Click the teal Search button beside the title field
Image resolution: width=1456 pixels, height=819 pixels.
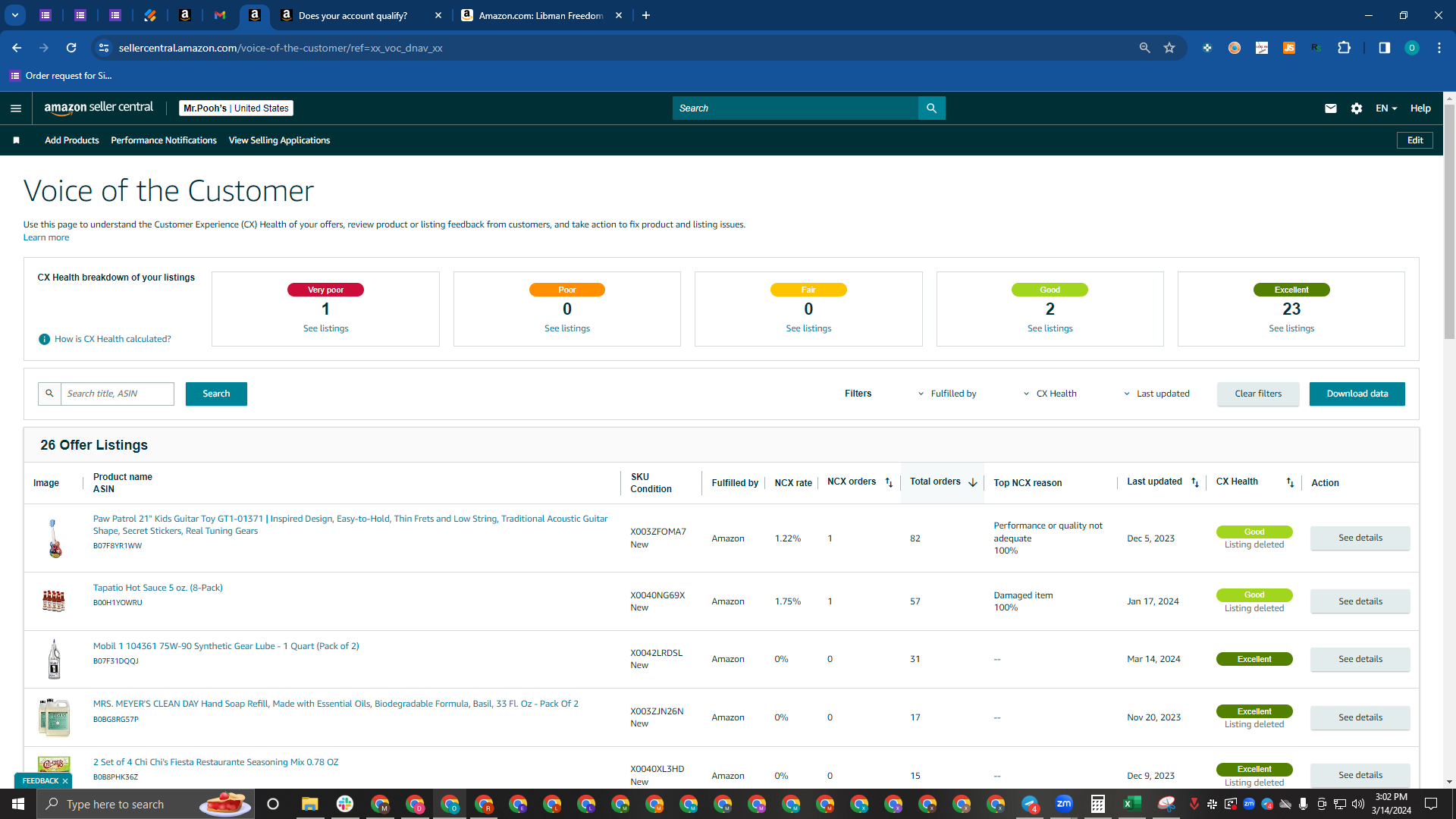tap(216, 394)
